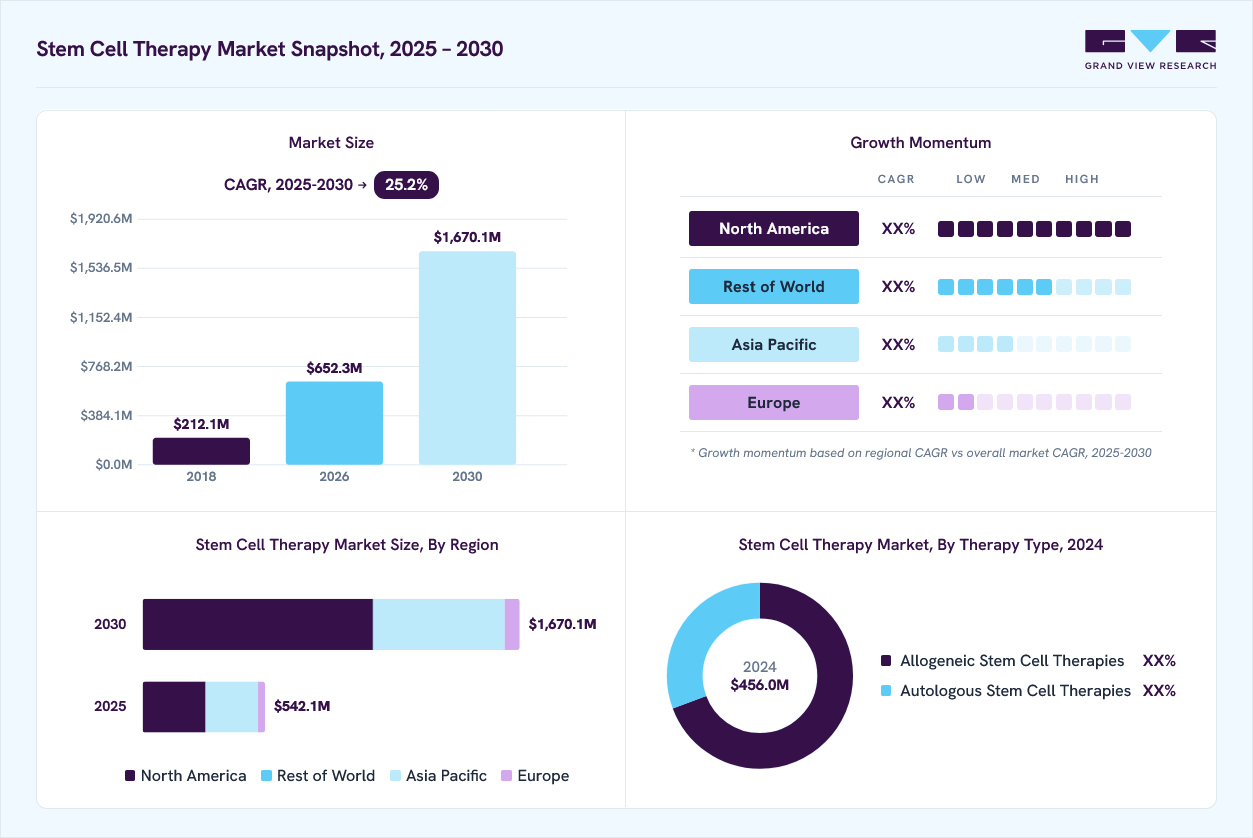Click the Growth Momentum heading
The image size is (1253, 838).
[921, 143]
